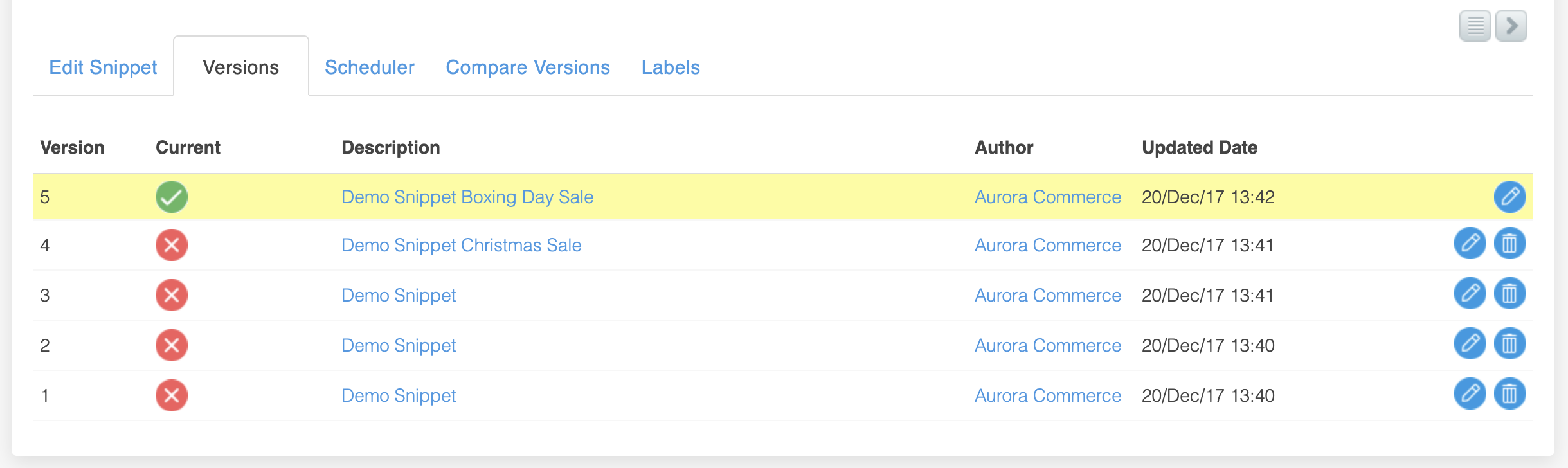Delete version 3 using its trash icon
The width and height of the screenshot is (1568, 468).
pyautogui.click(x=1509, y=294)
